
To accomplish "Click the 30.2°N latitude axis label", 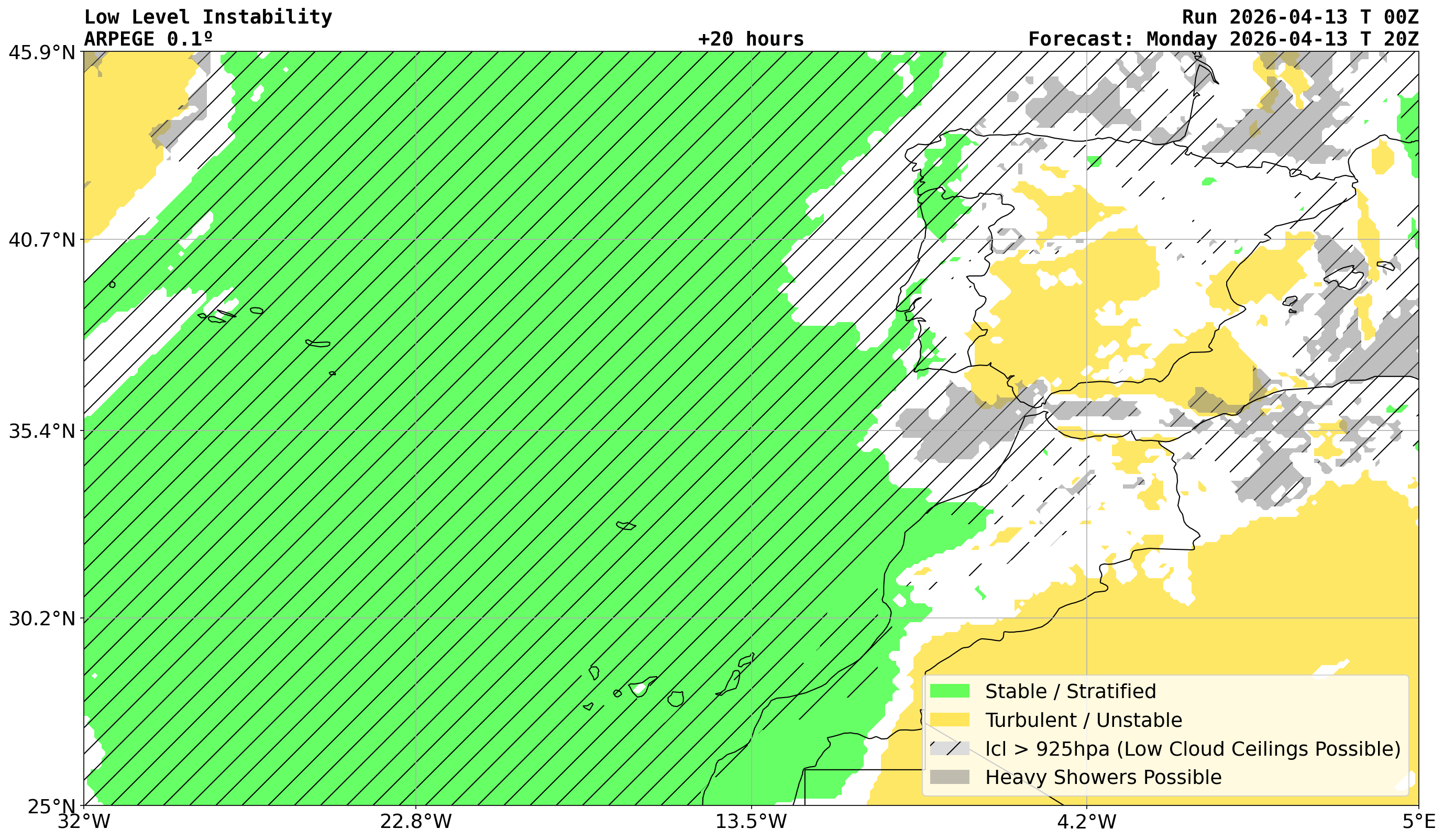I will 42,619.
